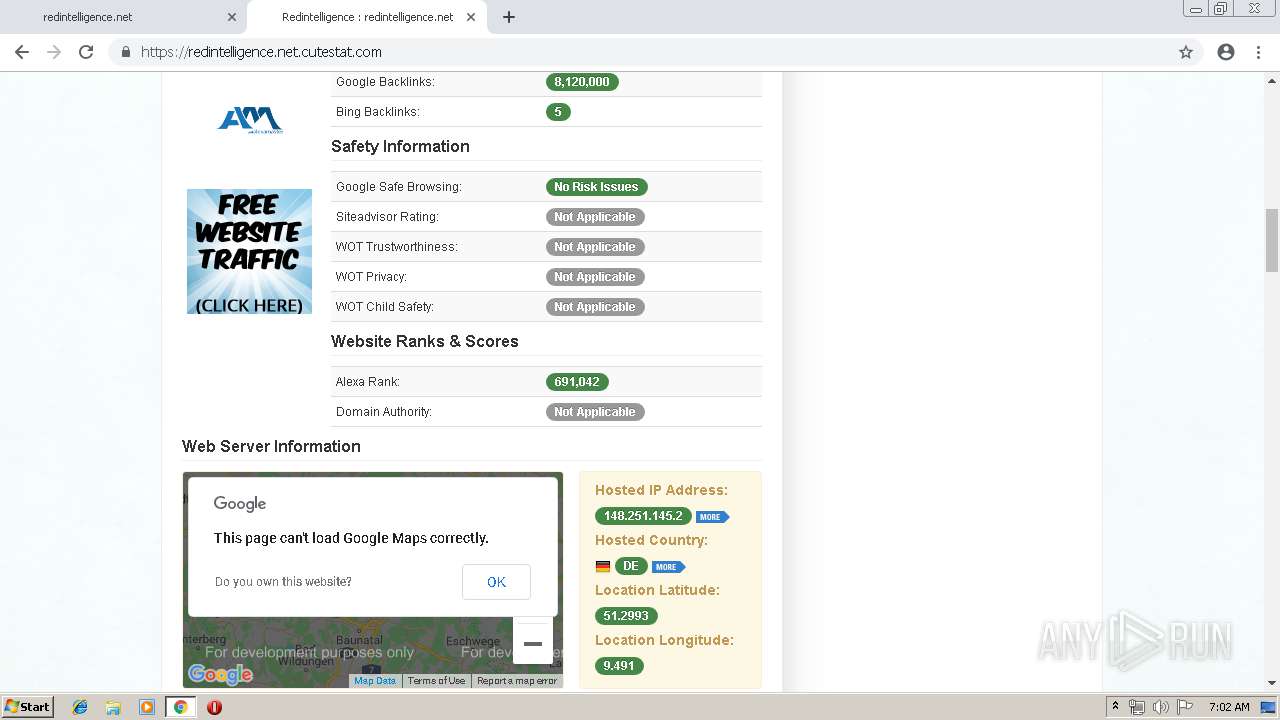This screenshot has width=1280, height=720.
Task: View site security padlock info
Action: [126, 52]
